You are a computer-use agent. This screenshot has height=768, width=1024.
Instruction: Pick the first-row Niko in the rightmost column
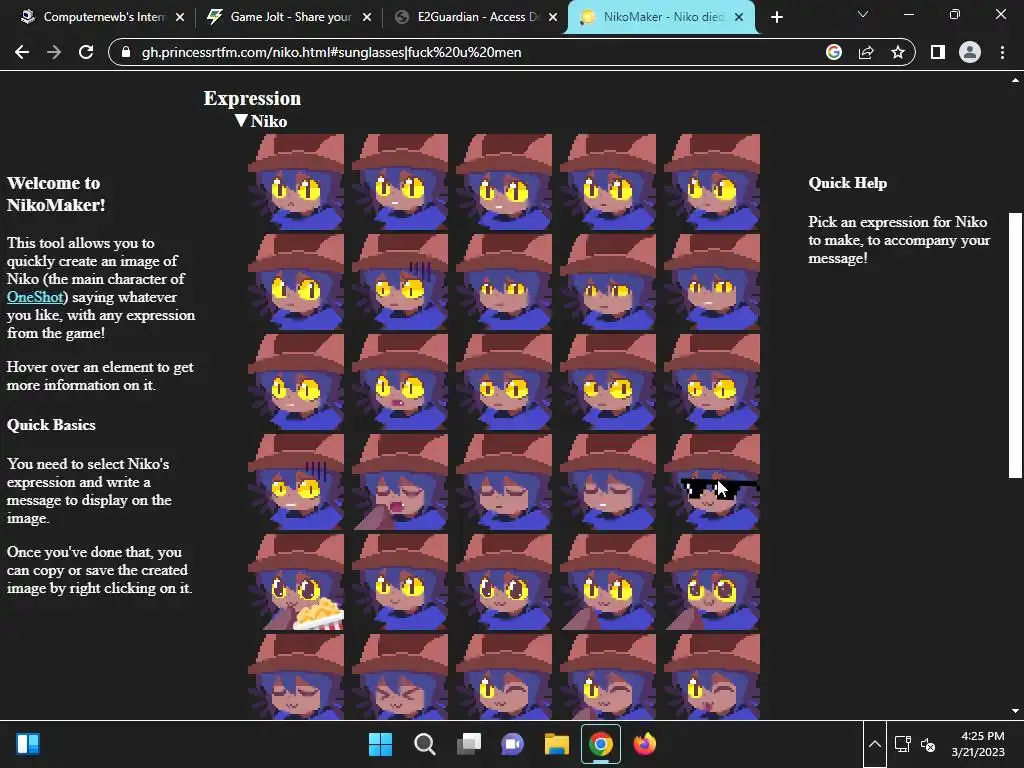(x=712, y=182)
